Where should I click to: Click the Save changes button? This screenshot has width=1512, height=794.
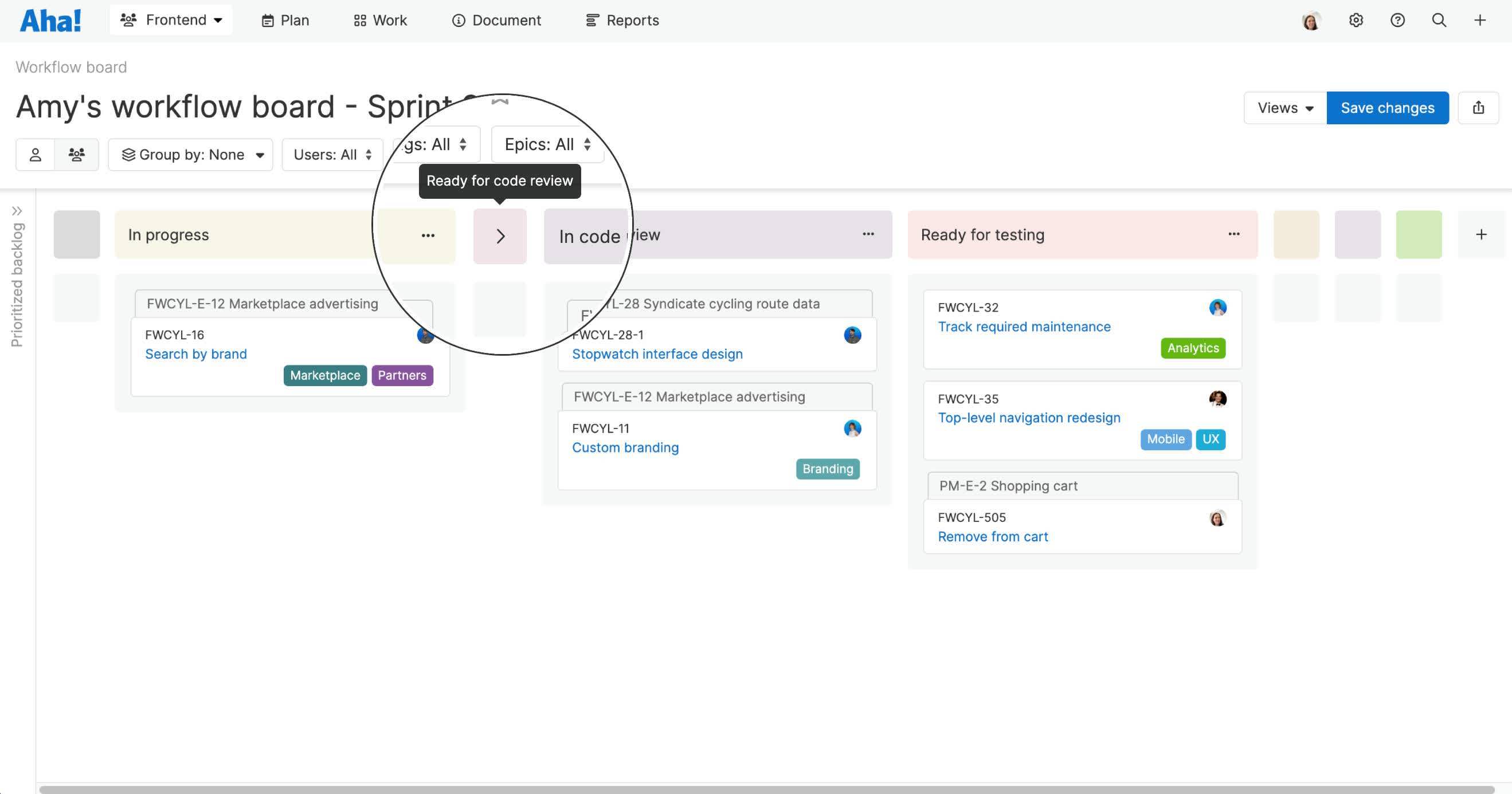point(1387,107)
